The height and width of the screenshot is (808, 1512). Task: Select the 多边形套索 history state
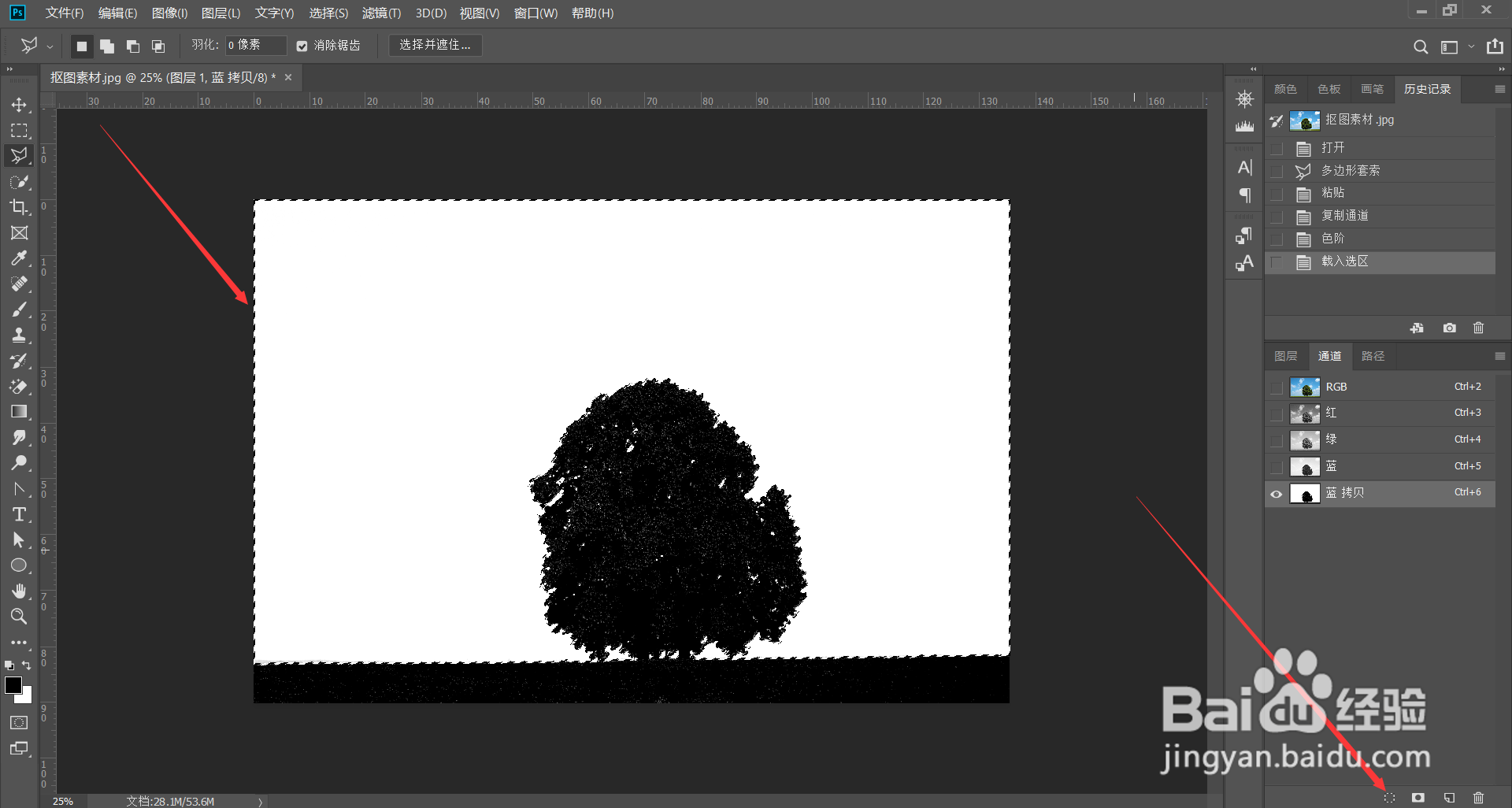click(1380, 171)
